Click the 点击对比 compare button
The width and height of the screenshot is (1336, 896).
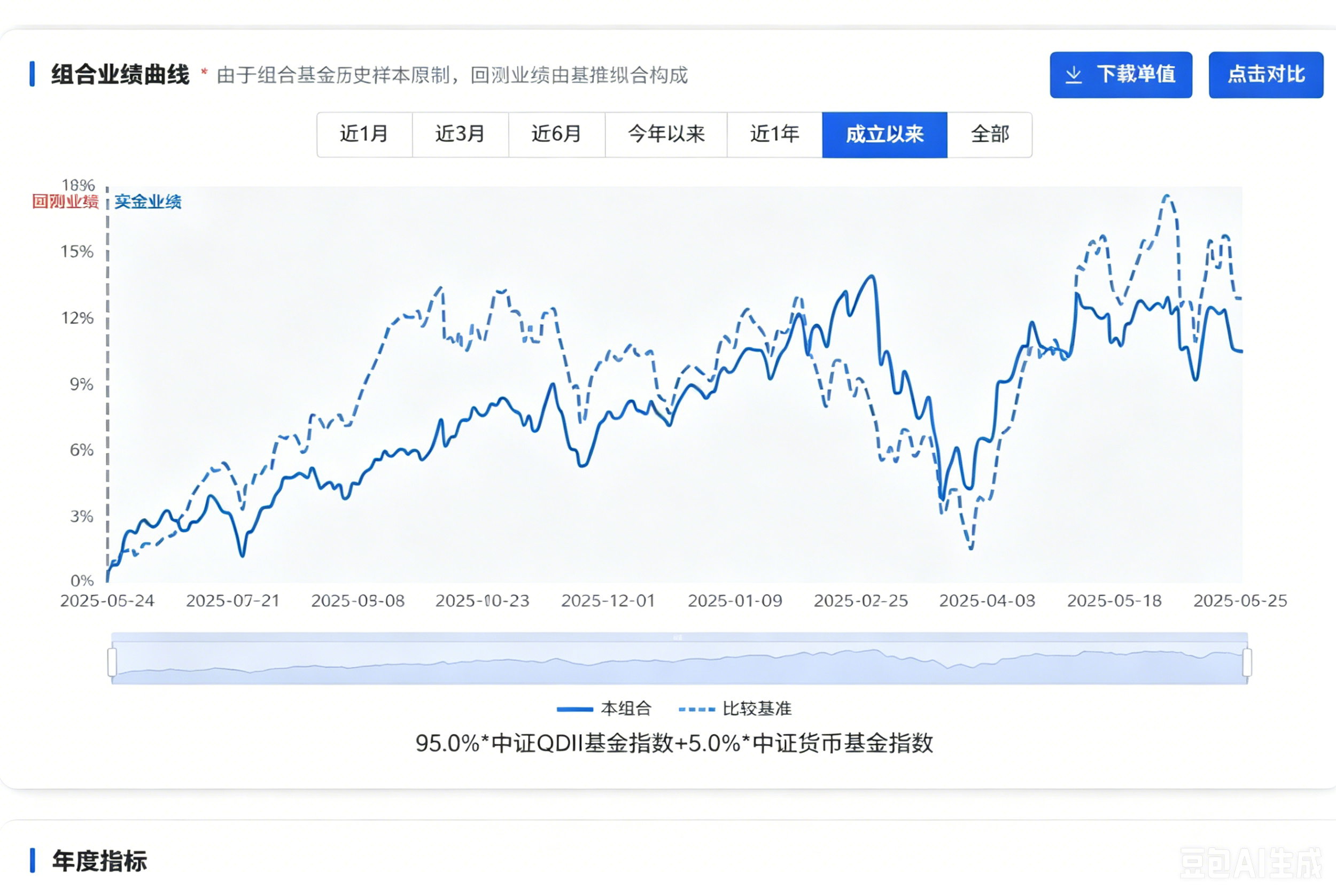pyautogui.click(x=1265, y=75)
